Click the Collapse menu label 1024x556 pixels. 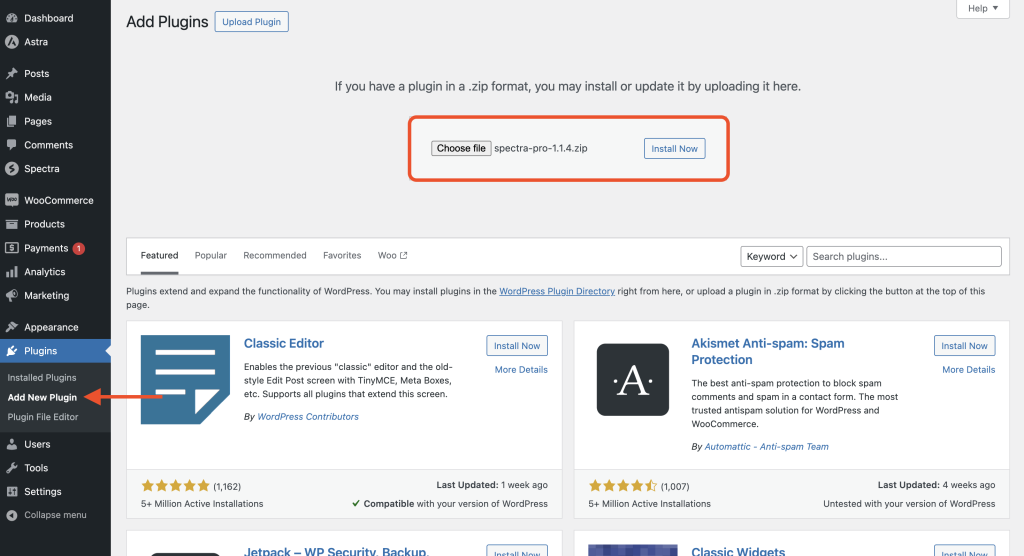(55, 515)
